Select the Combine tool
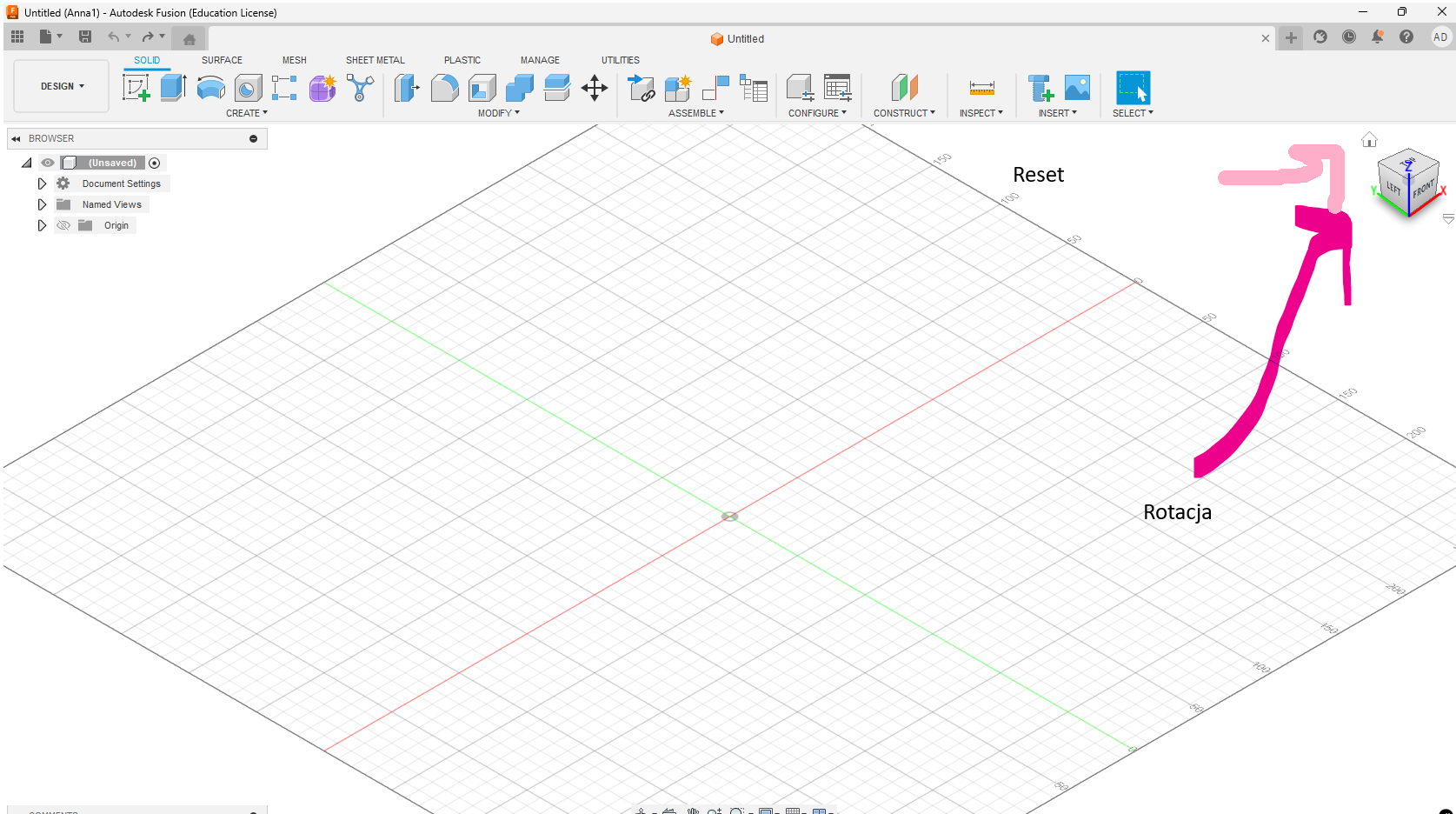Screen dimensions: 1456x814 point(519,88)
